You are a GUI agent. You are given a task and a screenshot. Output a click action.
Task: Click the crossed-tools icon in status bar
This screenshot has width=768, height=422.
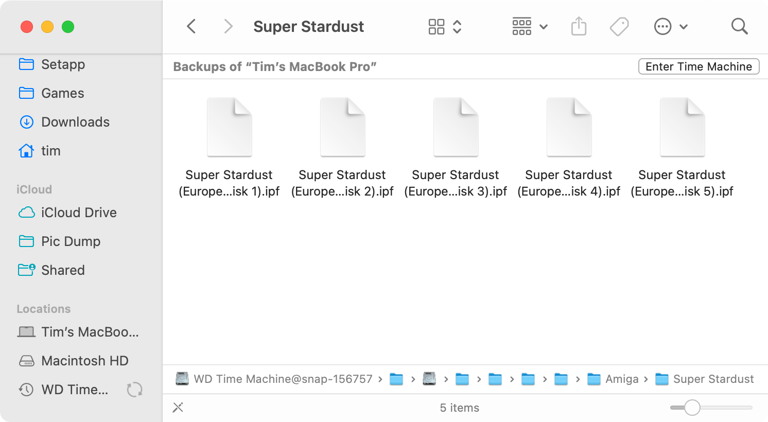pyautogui.click(x=178, y=407)
